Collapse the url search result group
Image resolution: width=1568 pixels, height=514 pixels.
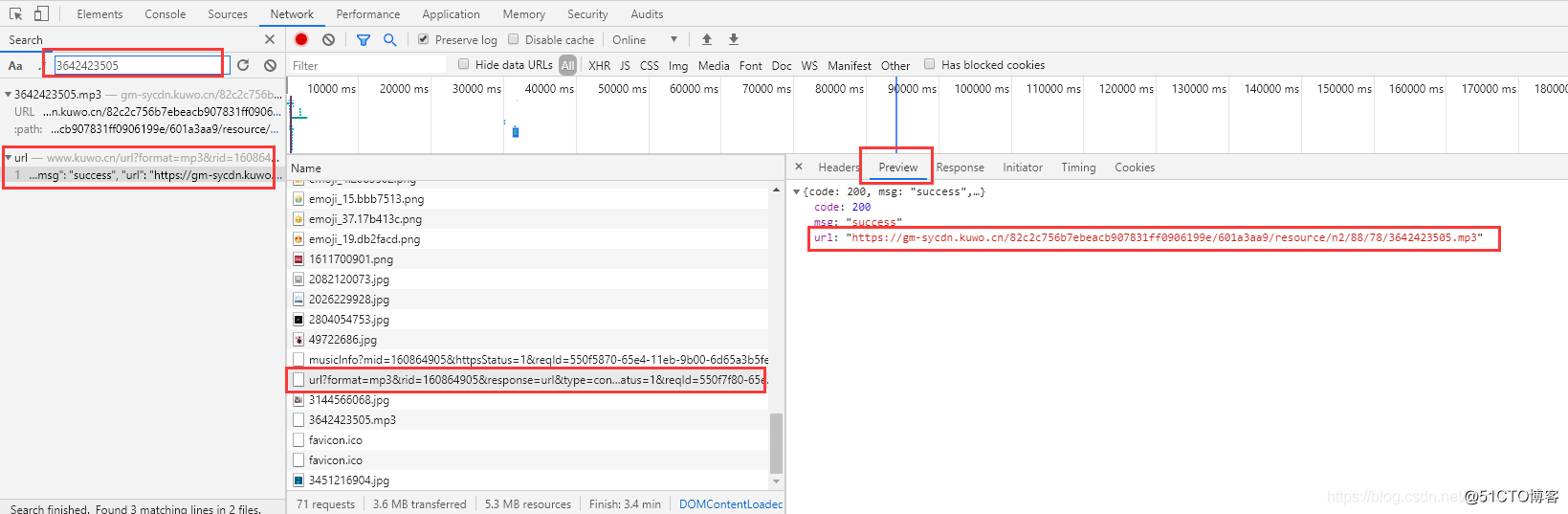click(x=8, y=157)
